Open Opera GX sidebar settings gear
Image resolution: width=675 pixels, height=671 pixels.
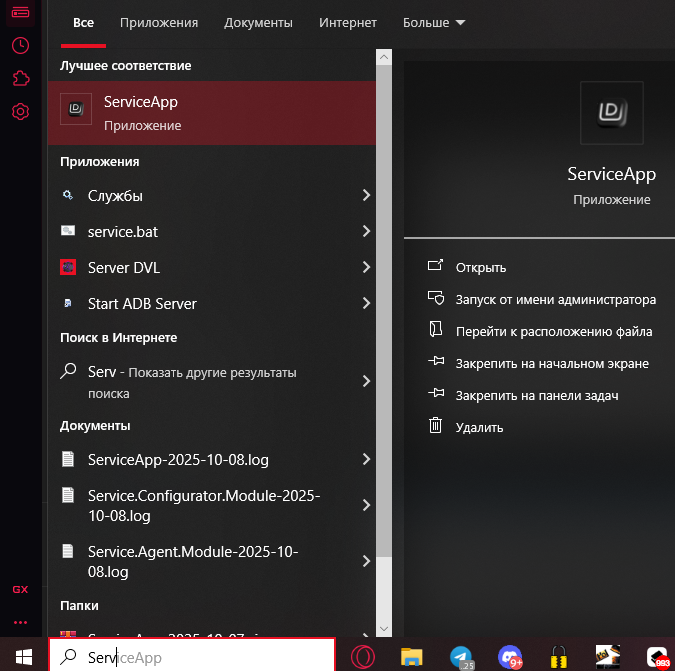(20, 112)
